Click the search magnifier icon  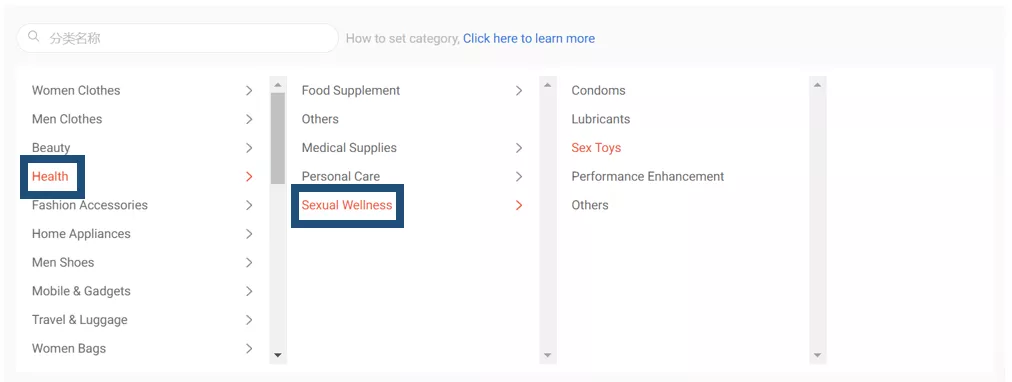(x=34, y=37)
